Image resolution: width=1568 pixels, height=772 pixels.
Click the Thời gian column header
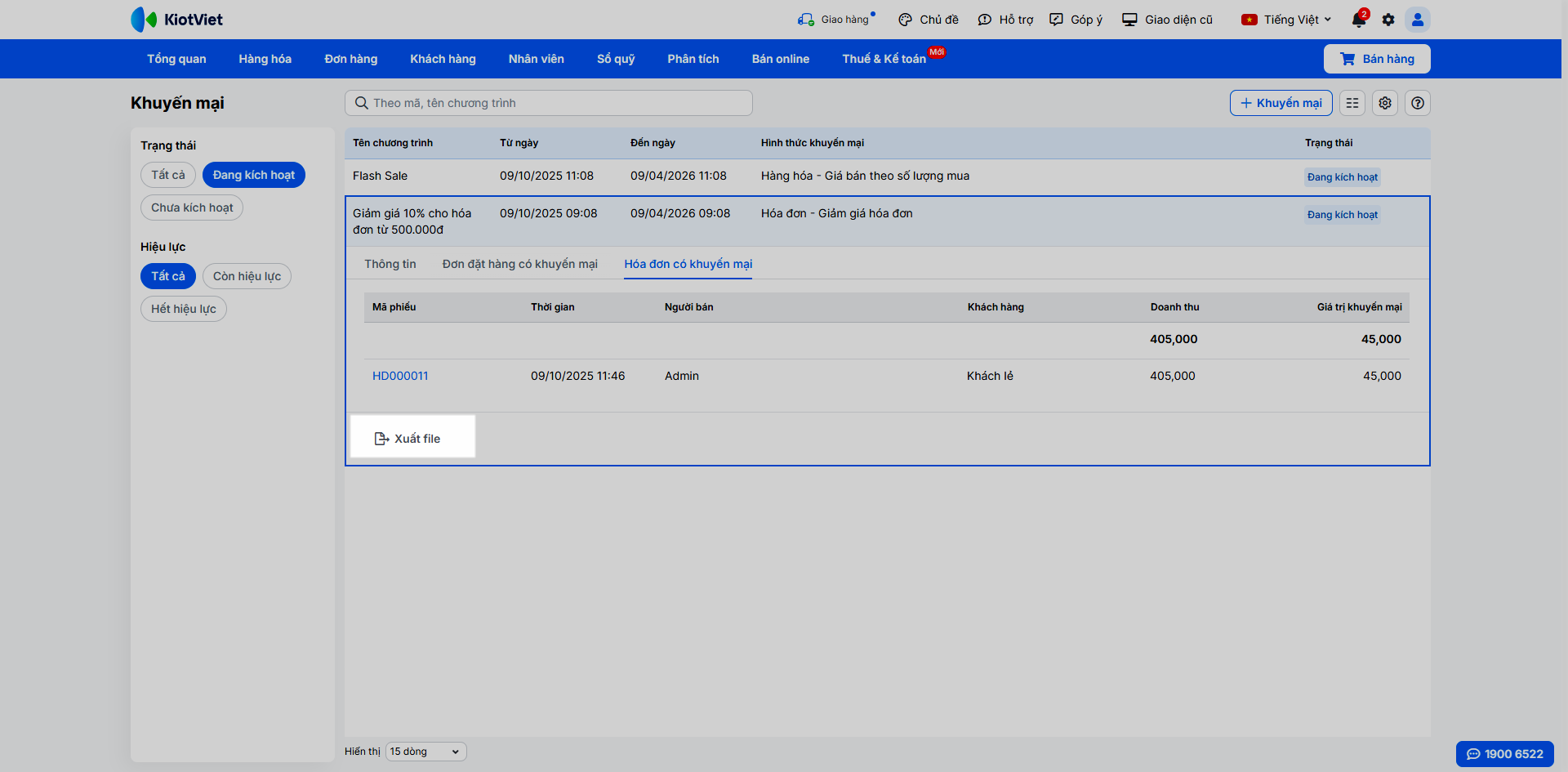[553, 307]
